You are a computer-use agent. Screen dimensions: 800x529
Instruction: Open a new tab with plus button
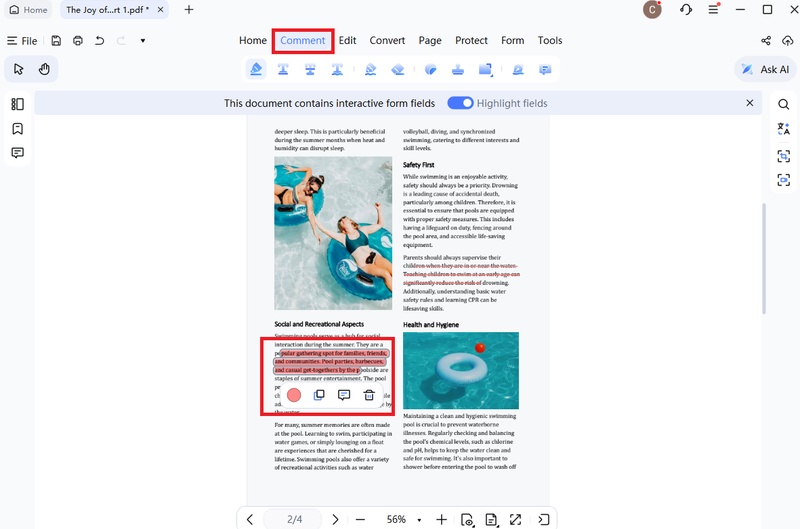click(189, 10)
